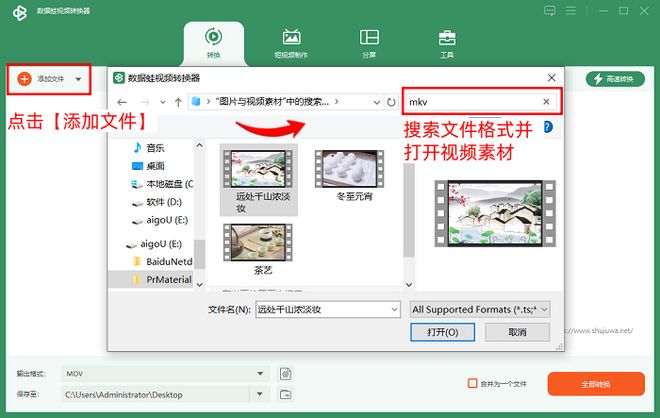This screenshot has height=418, width=660.
Task: Clear the mkv search text
Action: coord(546,101)
